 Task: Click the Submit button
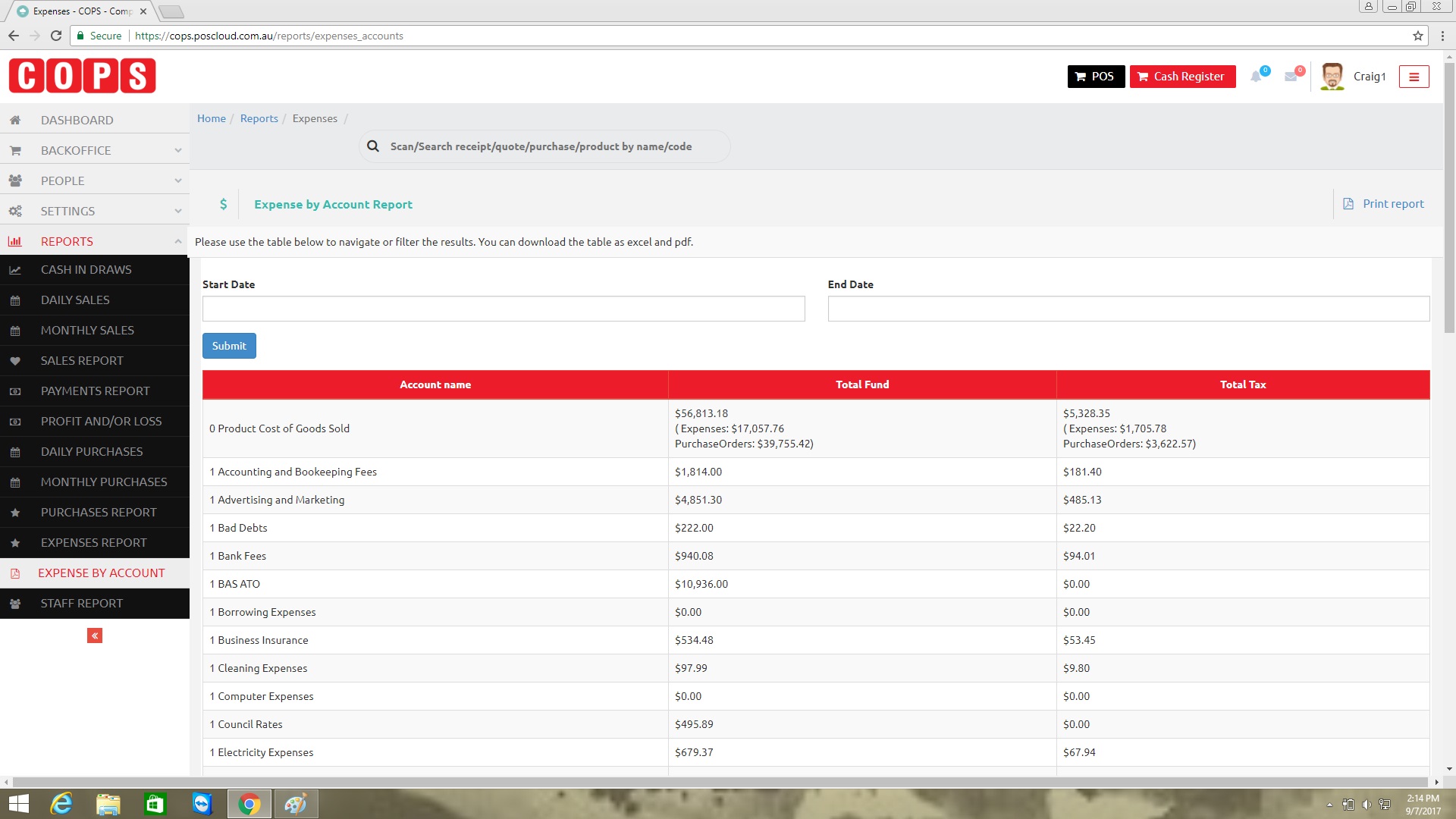[x=229, y=346]
